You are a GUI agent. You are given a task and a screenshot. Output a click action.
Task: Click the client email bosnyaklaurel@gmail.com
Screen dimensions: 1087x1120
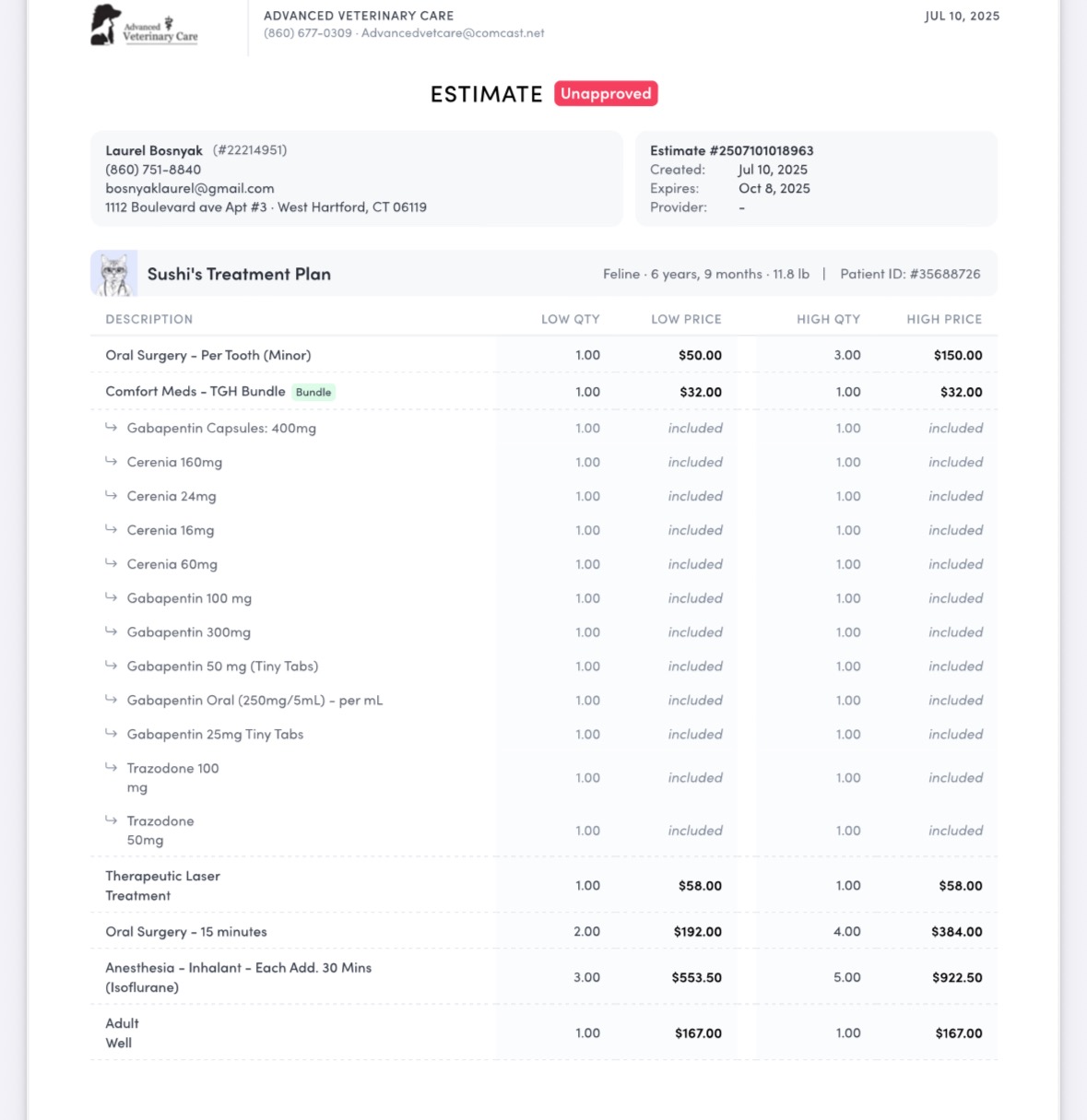point(190,188)
